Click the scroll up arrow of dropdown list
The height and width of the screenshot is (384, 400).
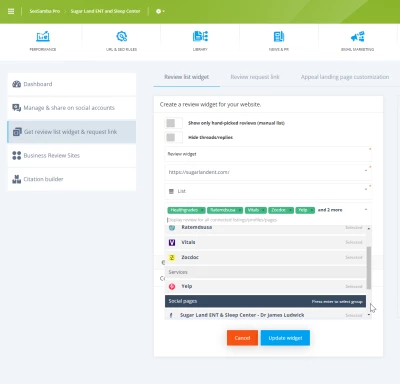(x=369, y=229)
